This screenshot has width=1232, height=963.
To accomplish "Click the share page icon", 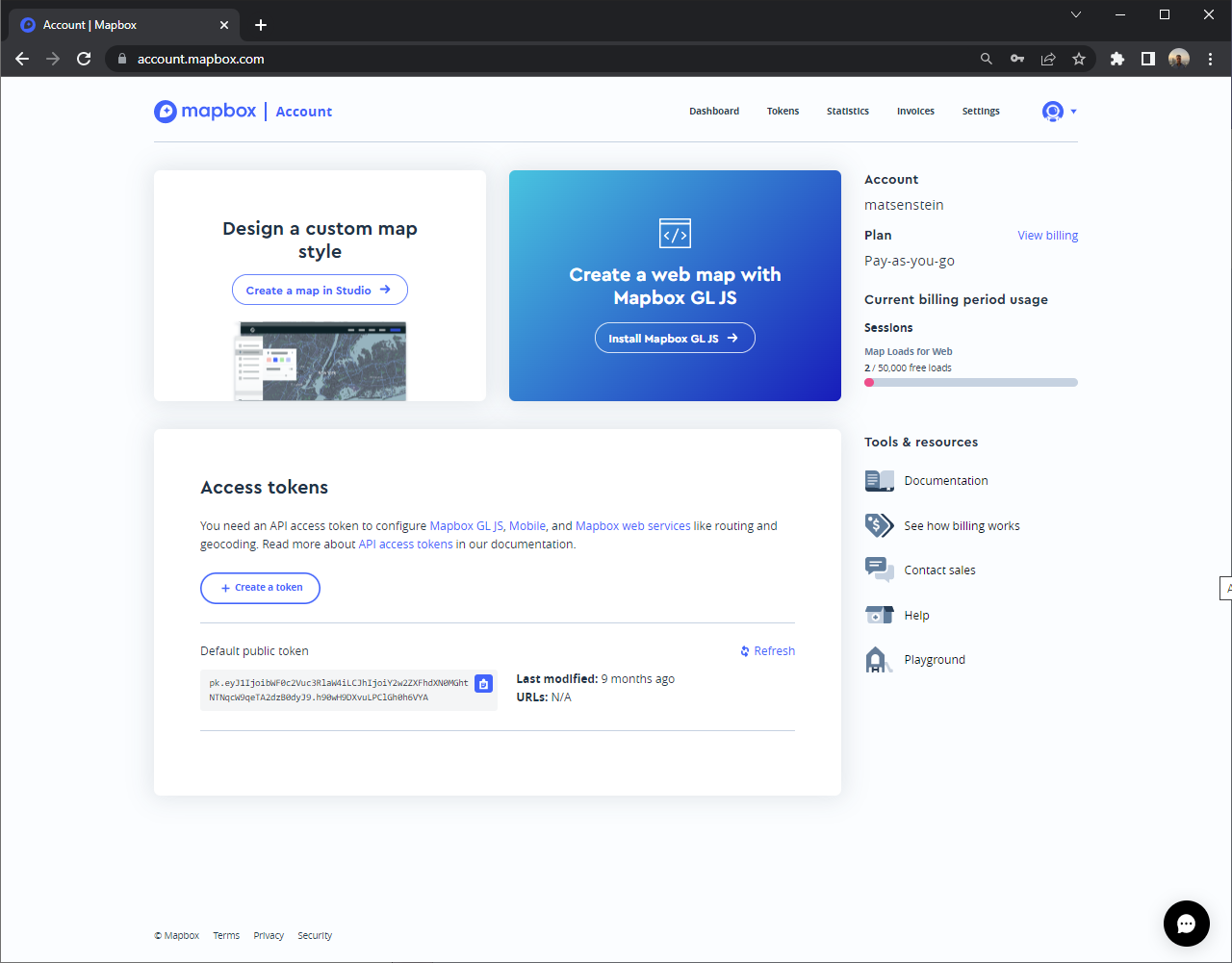I will click(1048, 59).
